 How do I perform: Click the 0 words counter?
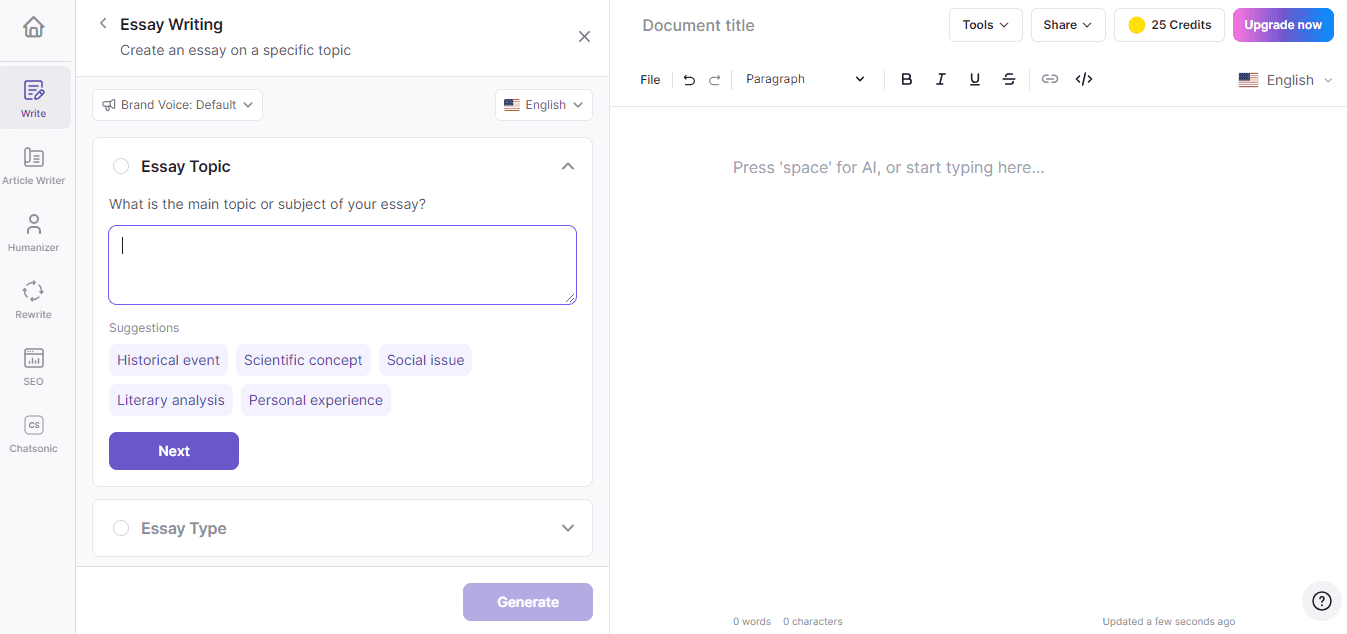[x=752, y=622]
